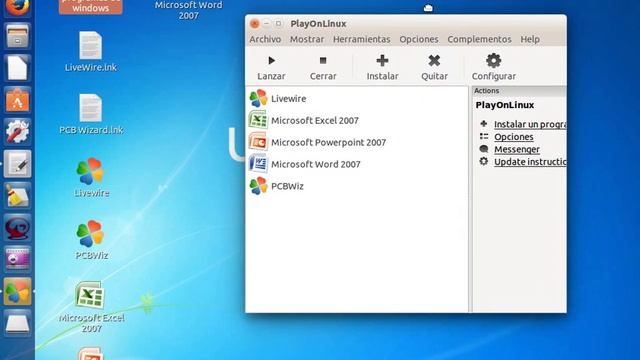Select "Microsoft Word 2007" text in list
640x360 pixels.
(316, 164)
